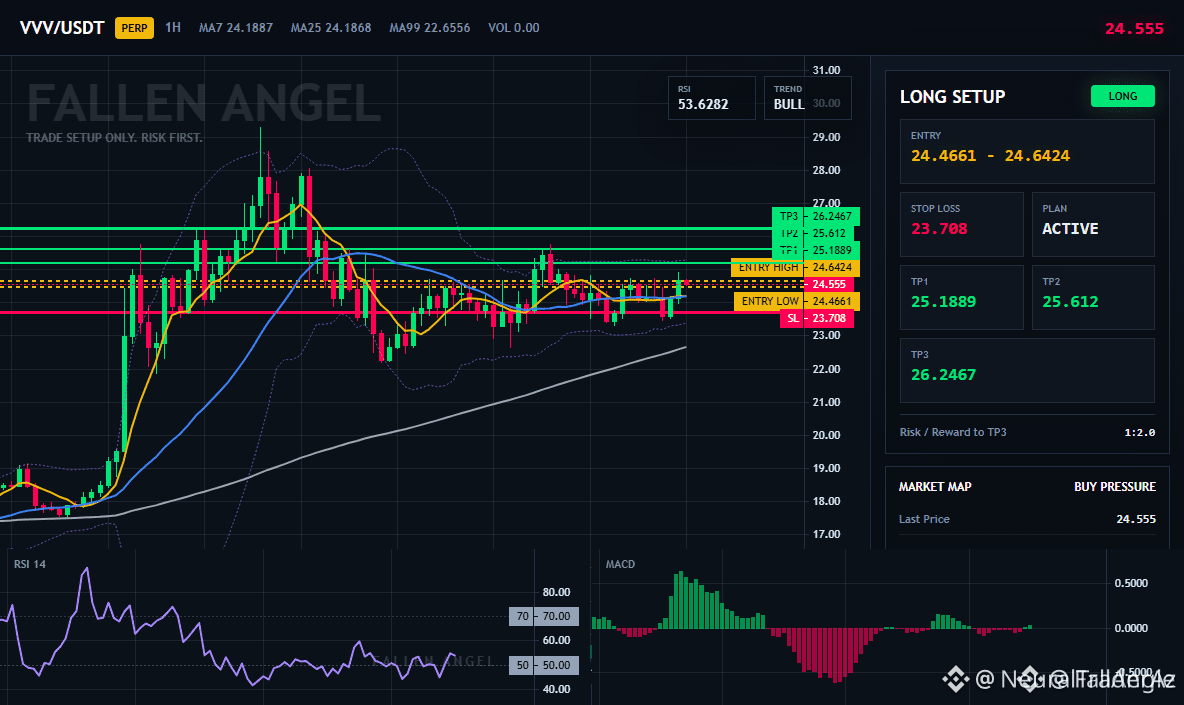Click the MA7 24.1887 indicator label
1184x705 pixels.
pos(236,28)
